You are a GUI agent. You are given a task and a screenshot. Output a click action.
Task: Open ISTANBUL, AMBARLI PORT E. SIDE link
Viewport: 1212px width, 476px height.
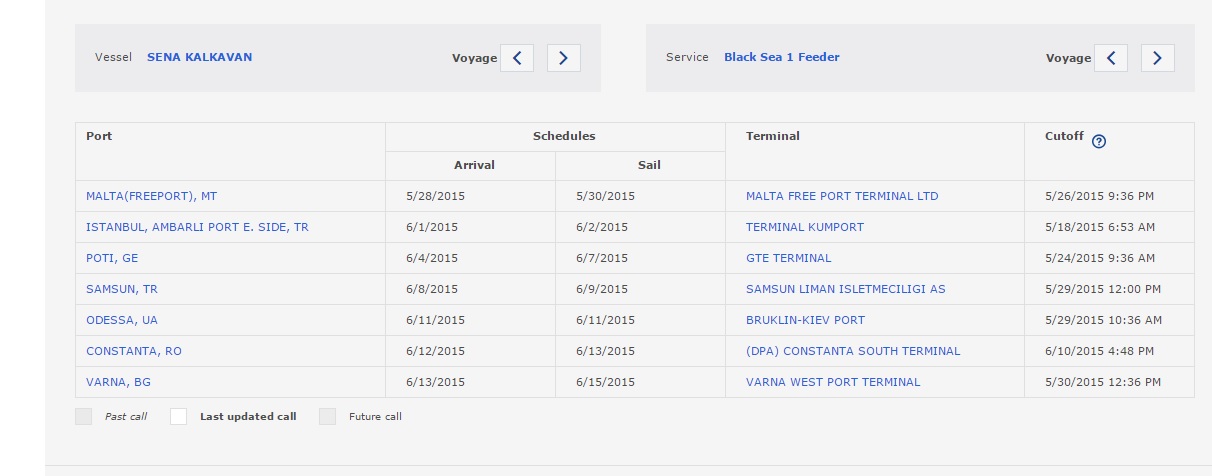(197, 227)
